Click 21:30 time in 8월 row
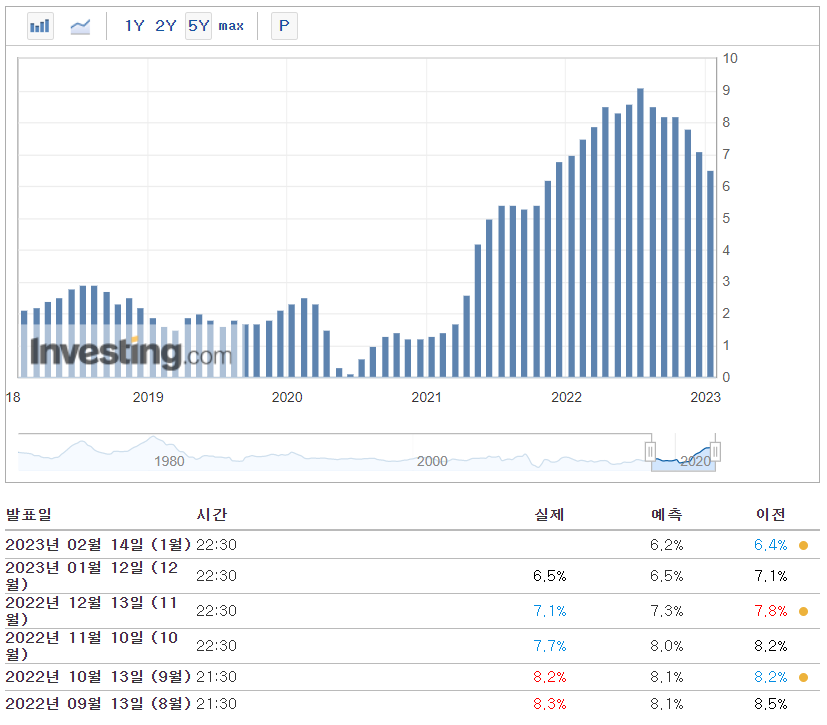Viewport: 827px width, 725px height. click(x=216, y=704)
